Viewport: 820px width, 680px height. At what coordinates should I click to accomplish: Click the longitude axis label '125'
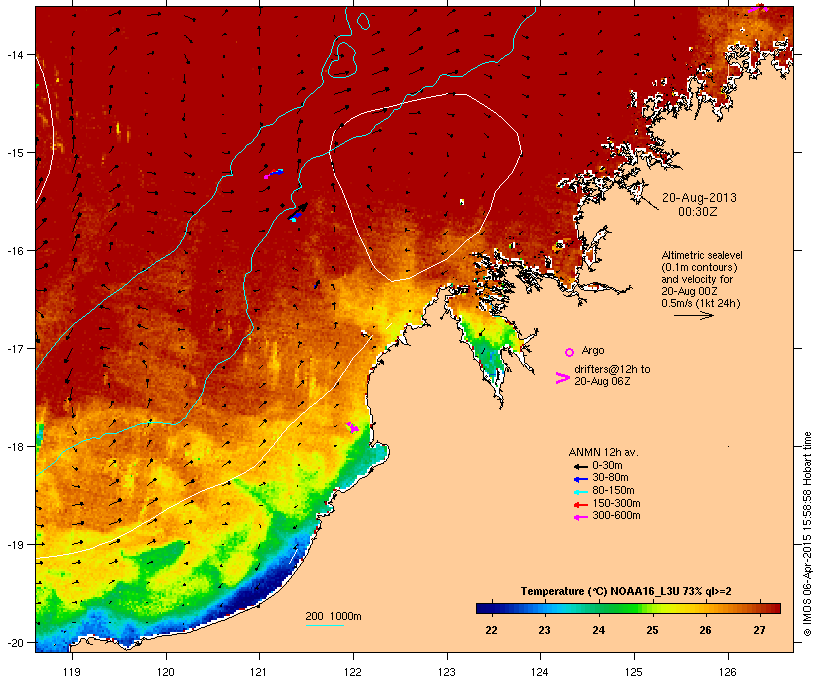[634, 672]
